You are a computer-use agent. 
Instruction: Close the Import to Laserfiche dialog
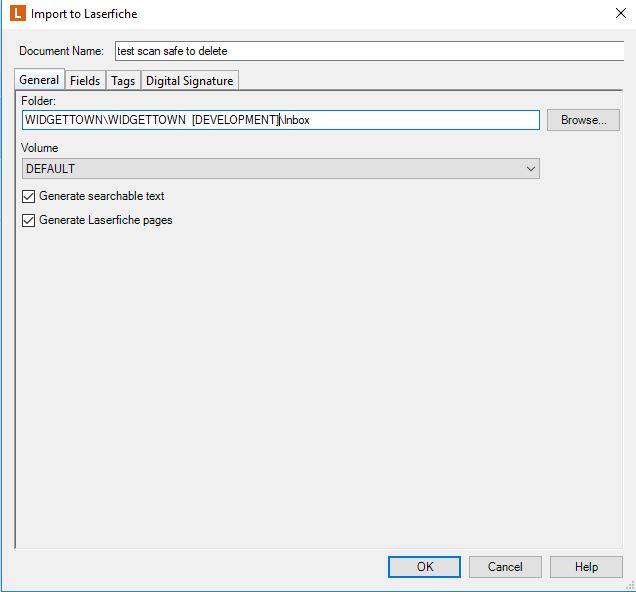[x=621, y=13]
